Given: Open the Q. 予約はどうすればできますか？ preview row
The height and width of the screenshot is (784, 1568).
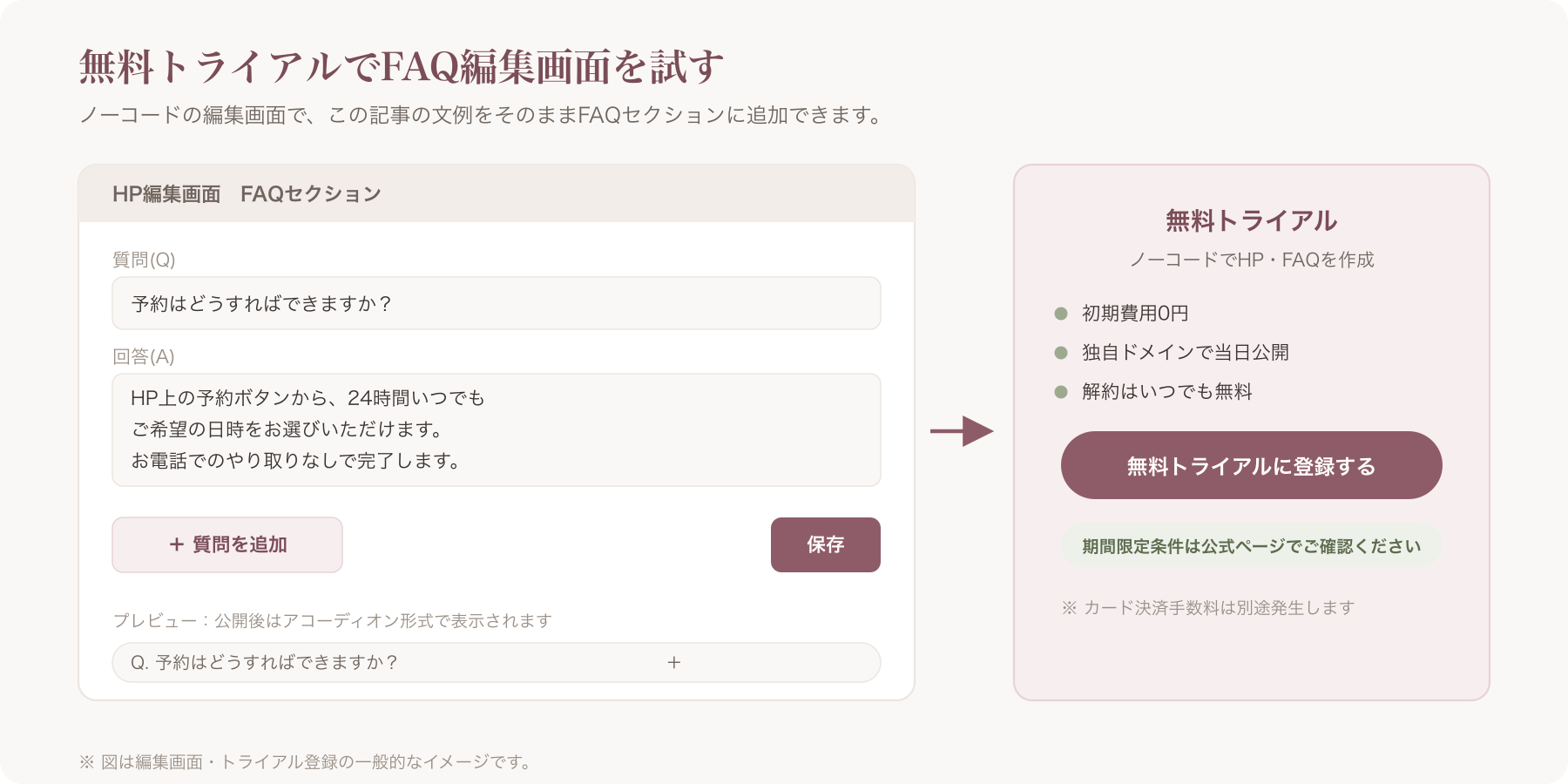Looking at the screenshot, I should tap(497, 662).
